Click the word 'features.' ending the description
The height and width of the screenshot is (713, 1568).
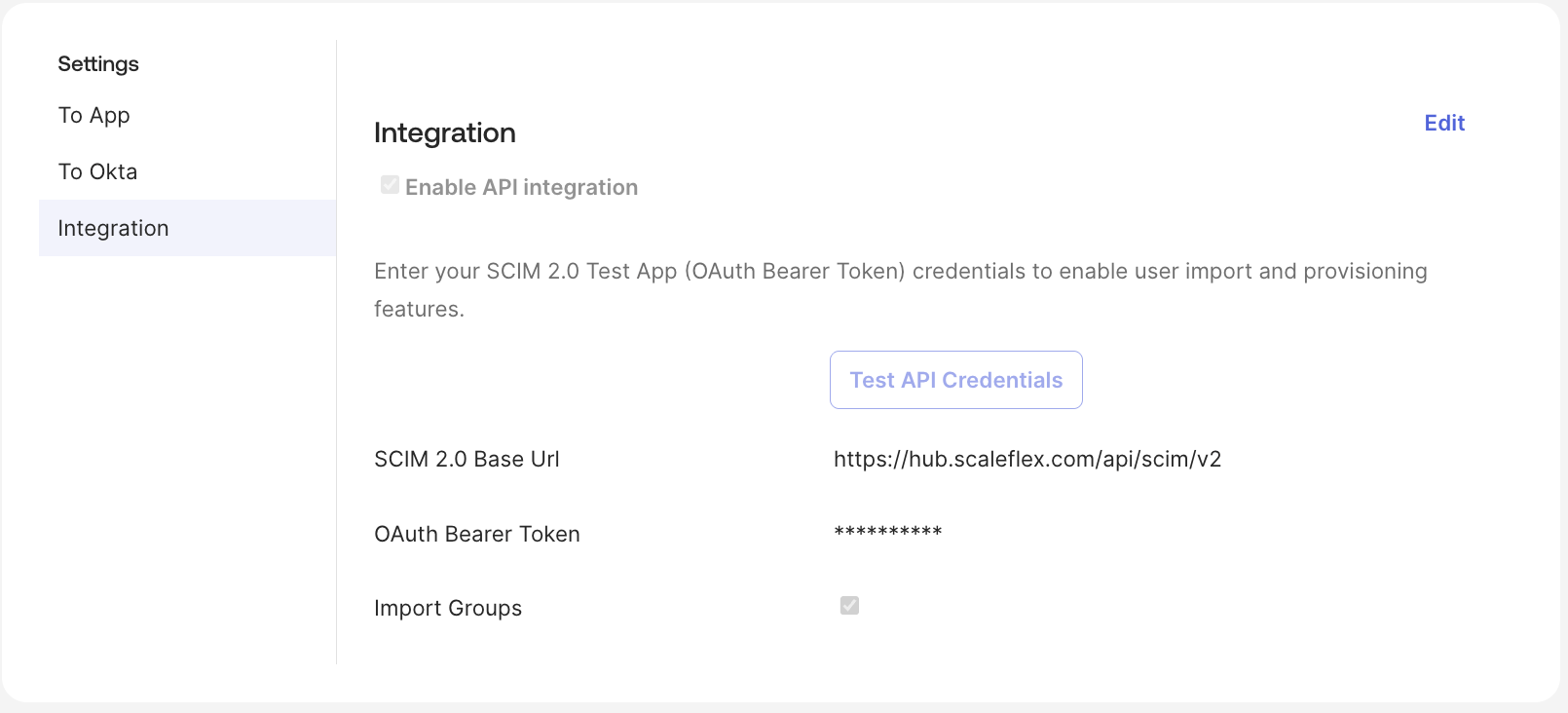pos(419,309)
